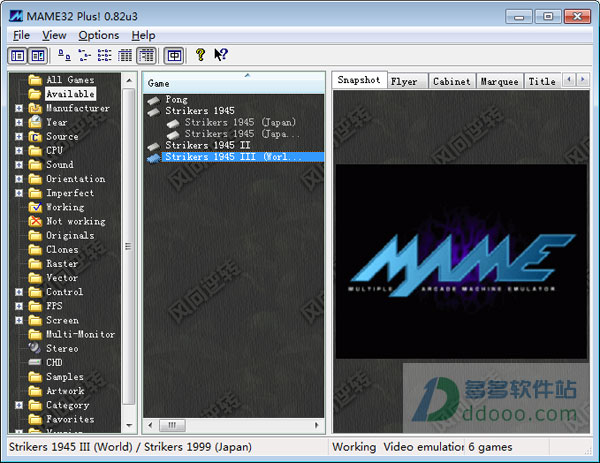The height and width of the screenshot is (463, 600).
Task: Click game list scrollbar right arrow
Action: click(316, 425)
